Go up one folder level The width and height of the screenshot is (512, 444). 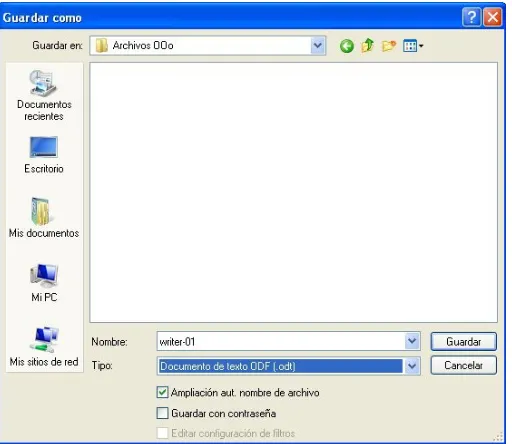(367, 46)
